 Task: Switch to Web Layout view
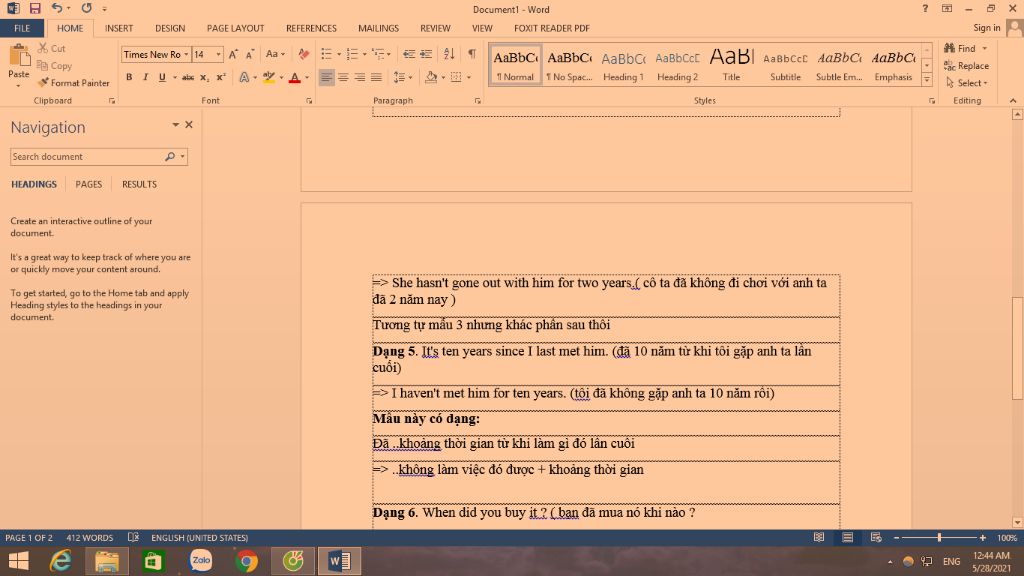(876, 537)
